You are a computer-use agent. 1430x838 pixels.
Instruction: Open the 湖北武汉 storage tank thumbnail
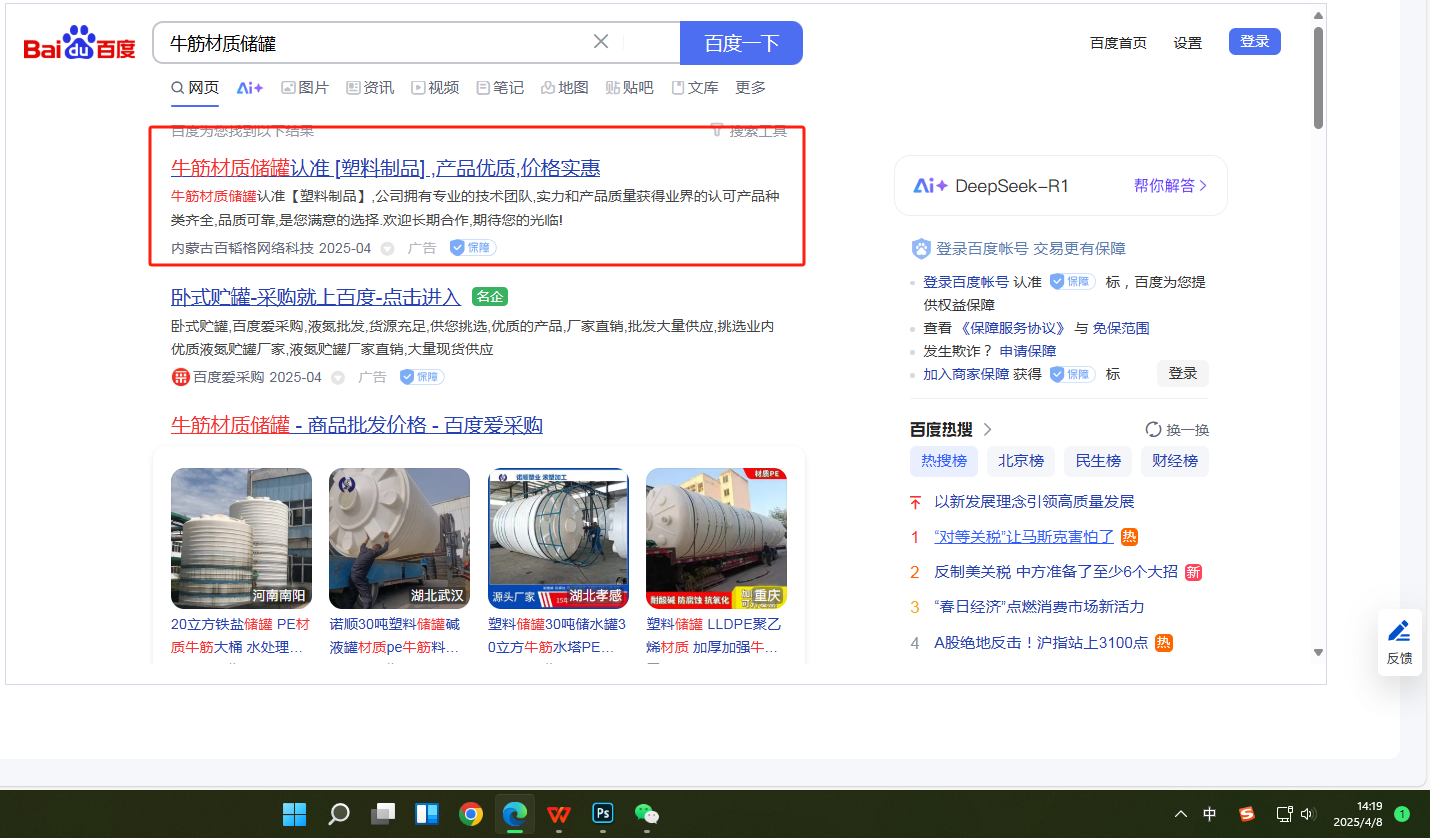tap(399, 538)
